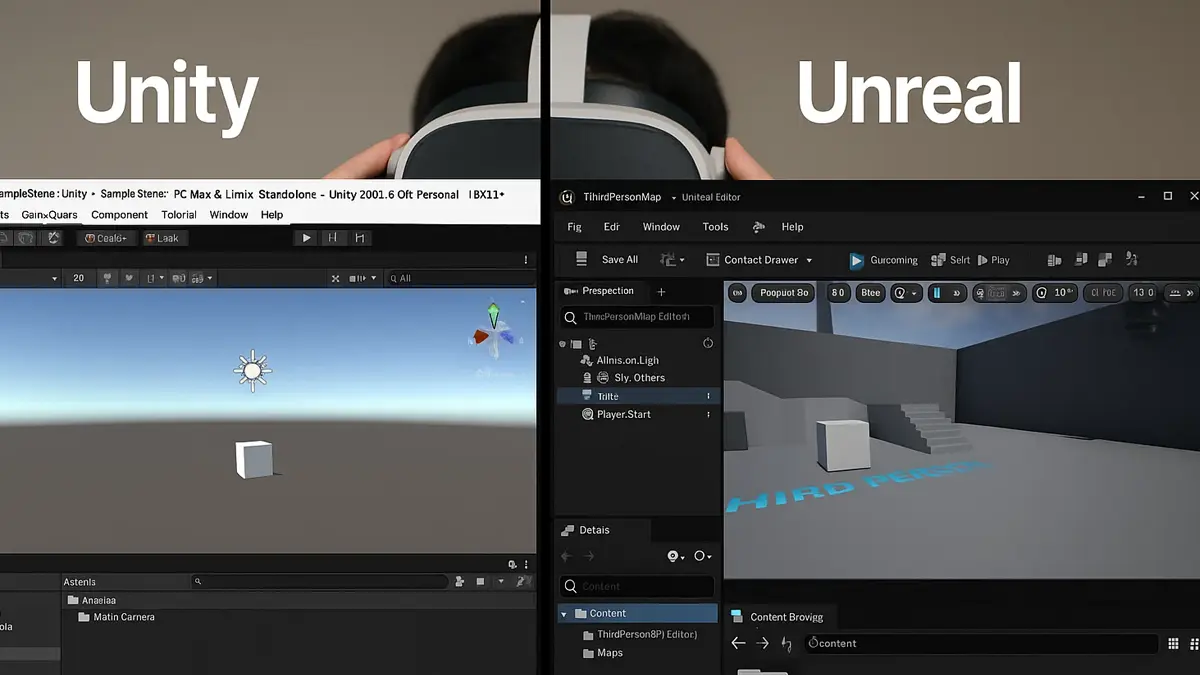Click the value 20 field in Unity scene toolbar

coord(79,278)
